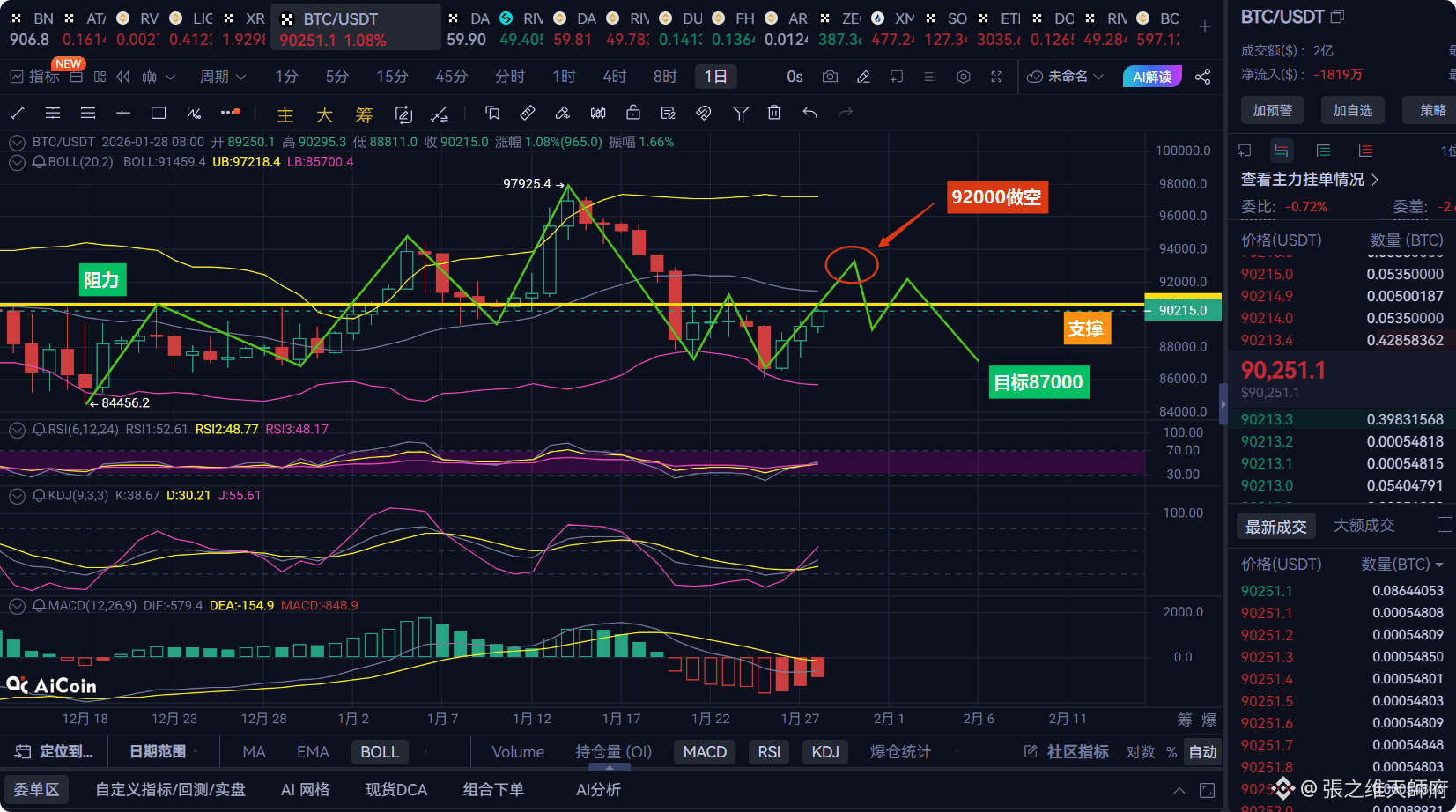Click the main chart '主' overlay icon

point(285,114)
